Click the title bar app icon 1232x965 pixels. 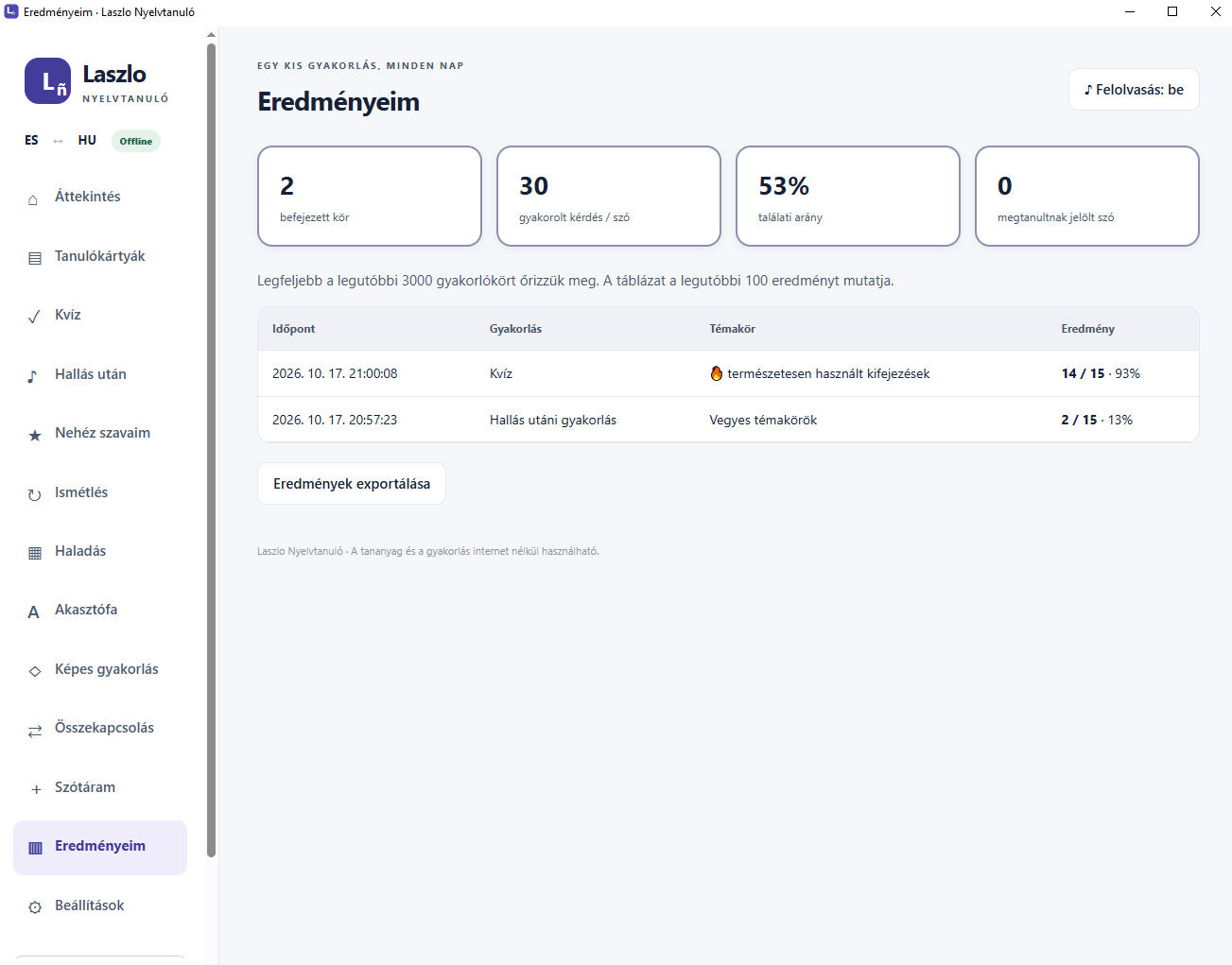(x=11, y=11)
